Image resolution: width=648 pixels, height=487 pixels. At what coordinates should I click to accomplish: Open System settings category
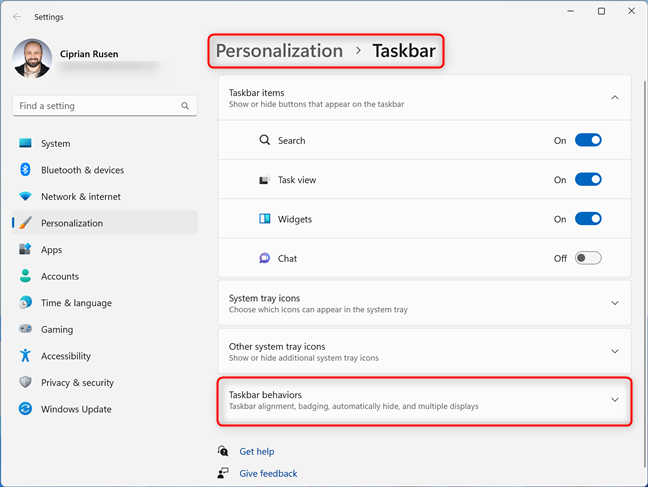pyautogui.click(x=105, y=143)
